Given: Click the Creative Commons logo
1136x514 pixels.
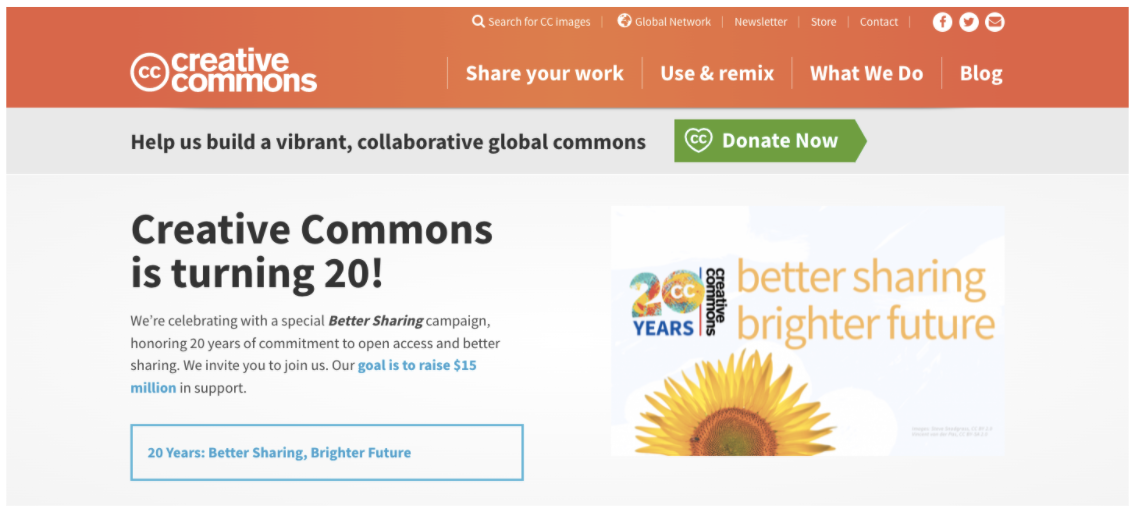Looking at the screenshot, I should pos(224,72).
